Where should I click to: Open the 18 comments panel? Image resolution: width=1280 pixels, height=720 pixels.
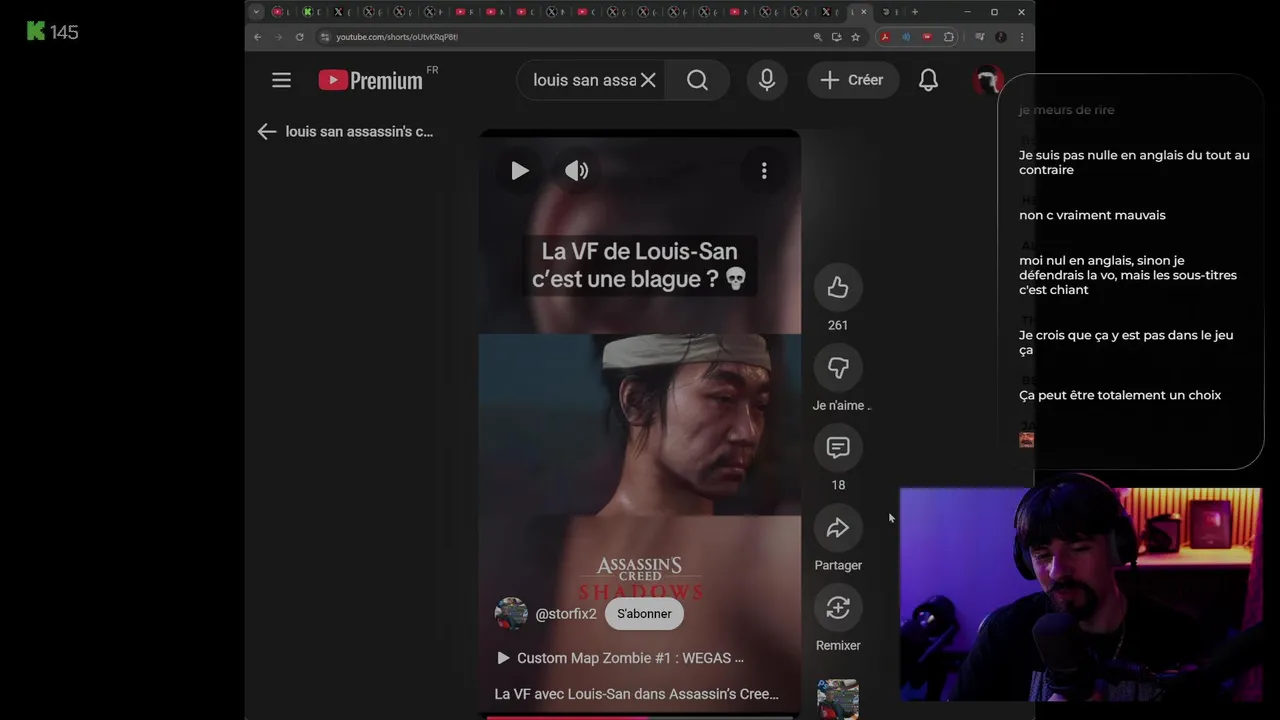click(838, 448)
